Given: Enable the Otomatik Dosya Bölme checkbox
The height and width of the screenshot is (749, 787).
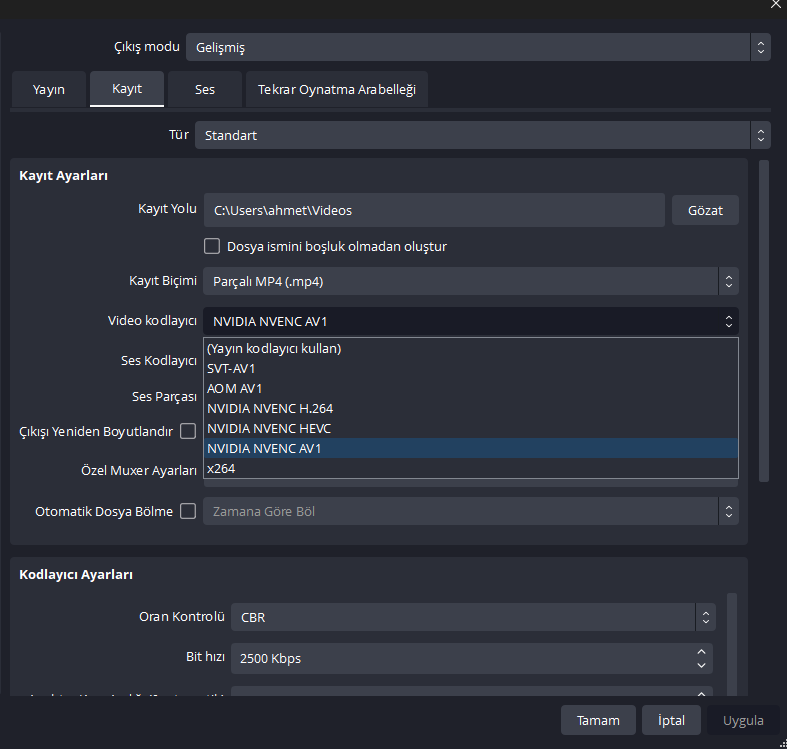Looking at the screenshot, I should [x=188, y=511].
